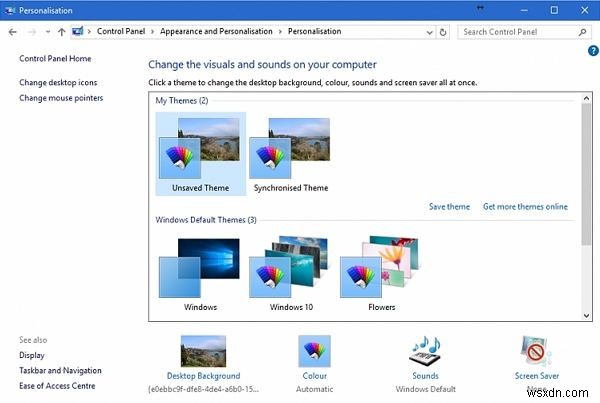Click the Automatic colour value text
Screen dimensions: 600x403
[315, 389]
